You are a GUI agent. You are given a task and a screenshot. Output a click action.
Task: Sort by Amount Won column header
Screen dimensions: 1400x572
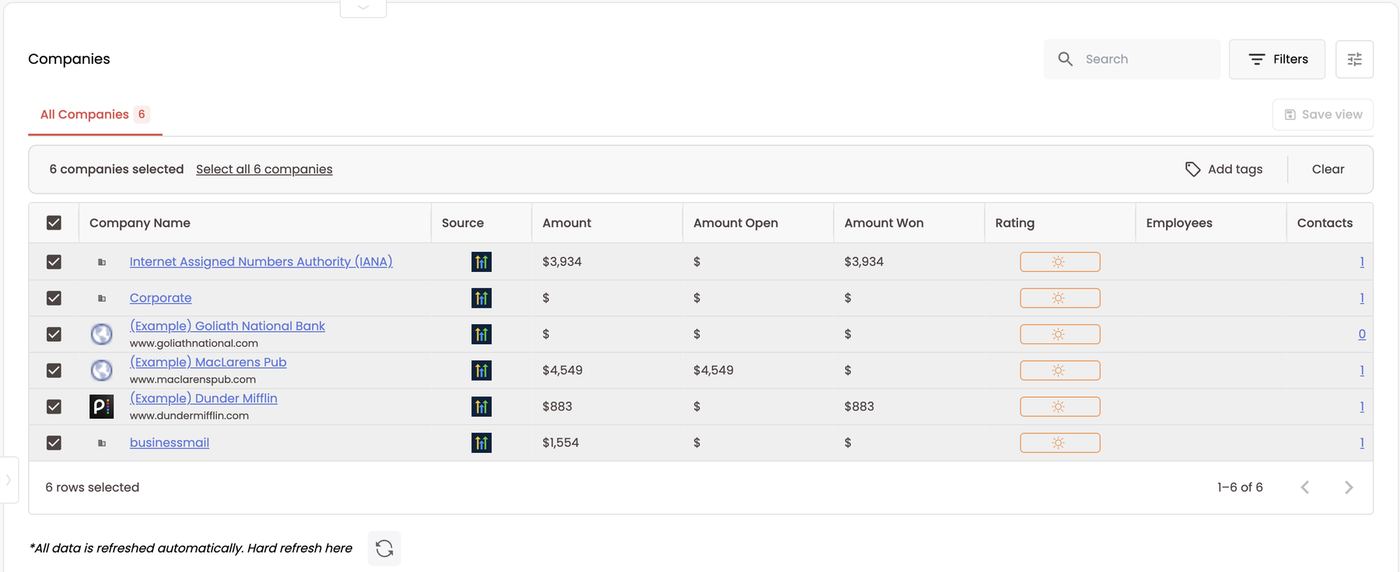point(884,223)
